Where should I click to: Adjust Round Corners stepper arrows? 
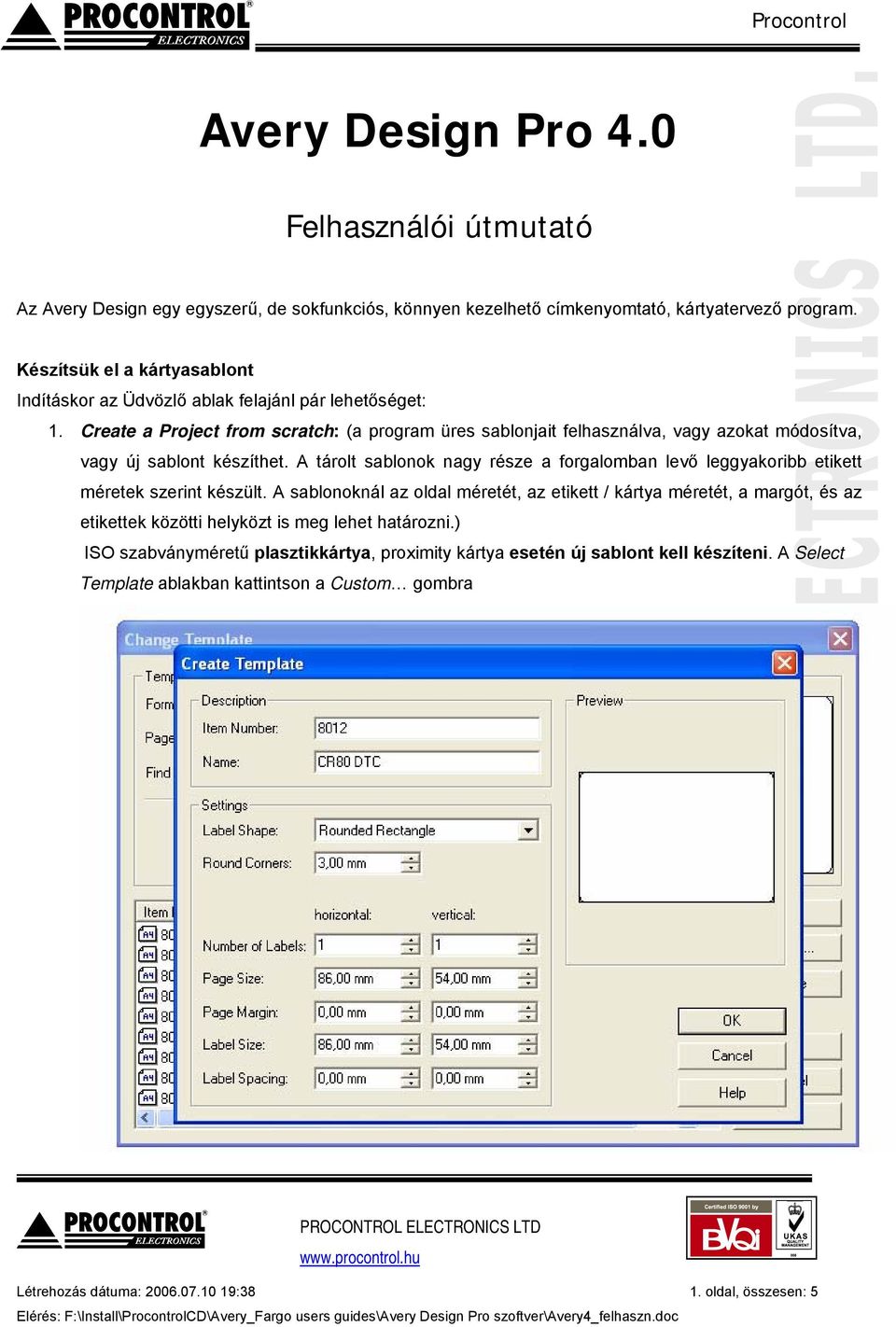pyautogui.click(x=411, y=863)
